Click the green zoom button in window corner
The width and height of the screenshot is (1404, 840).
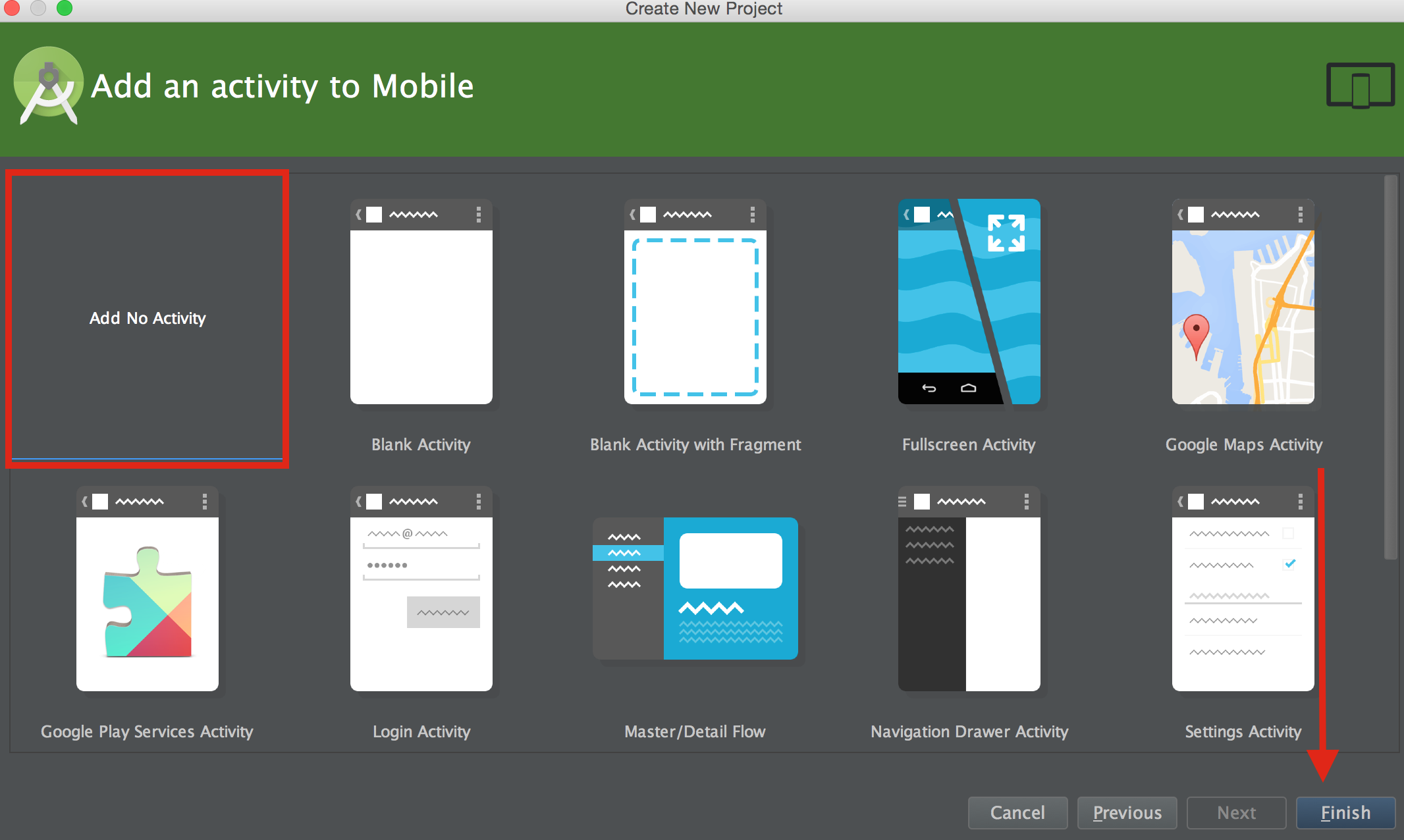click(x=65, y=9)
